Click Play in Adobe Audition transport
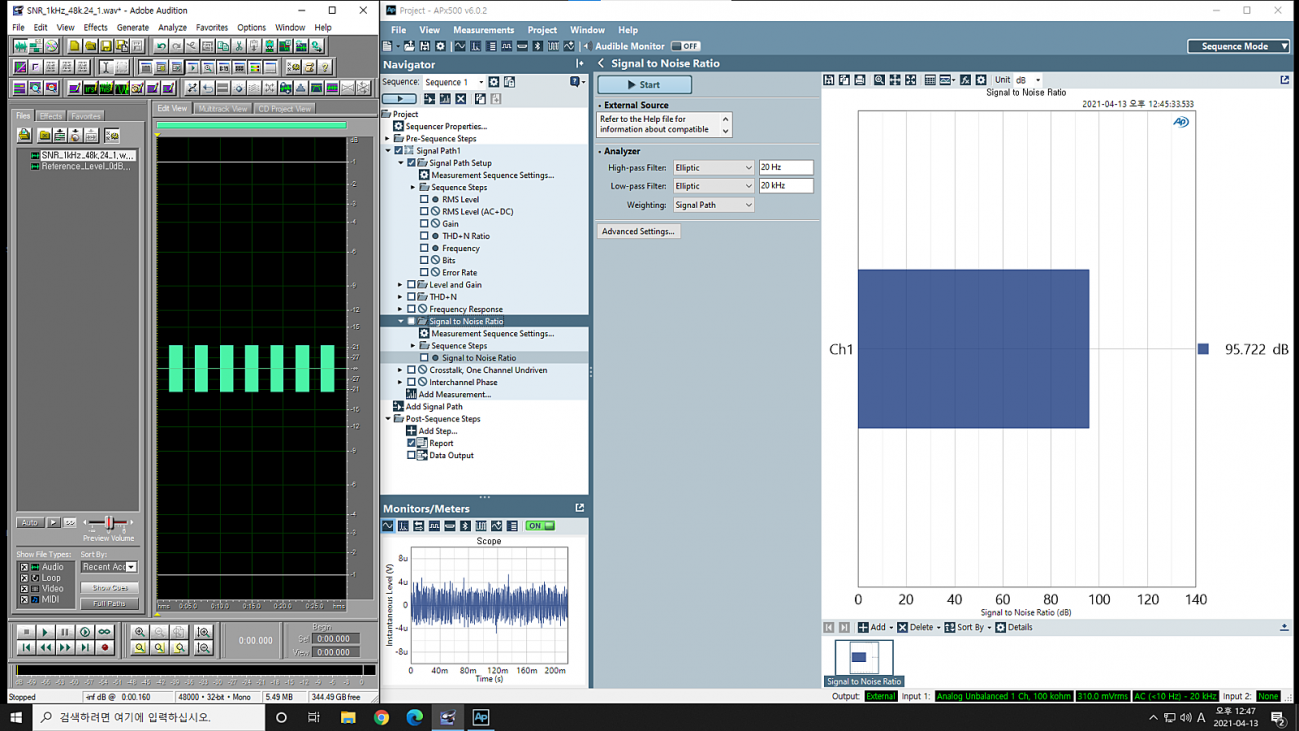The height and width of the screenshot is (731, 1299). 45,632
